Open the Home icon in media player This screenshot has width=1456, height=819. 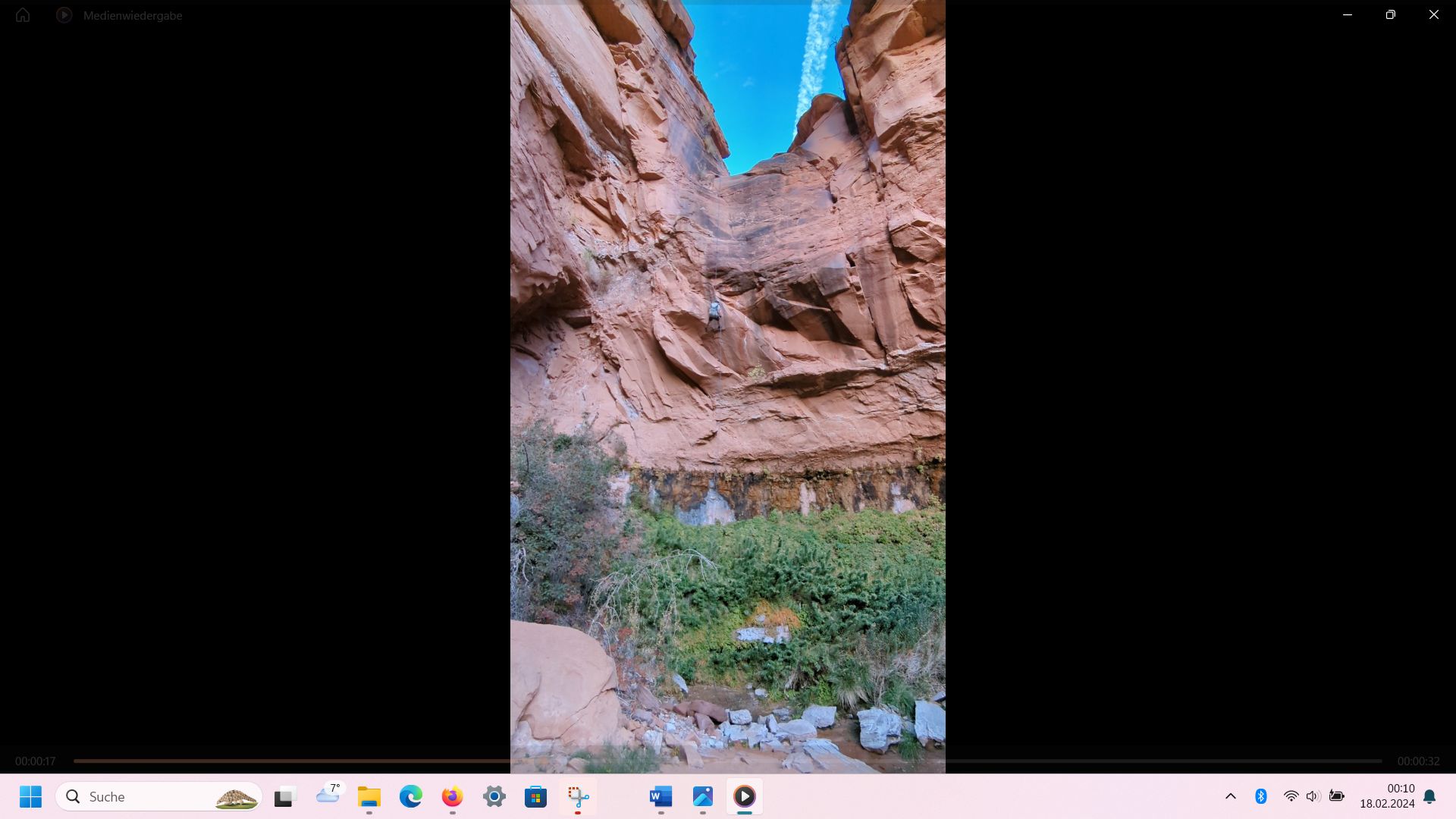coord(23,15)
